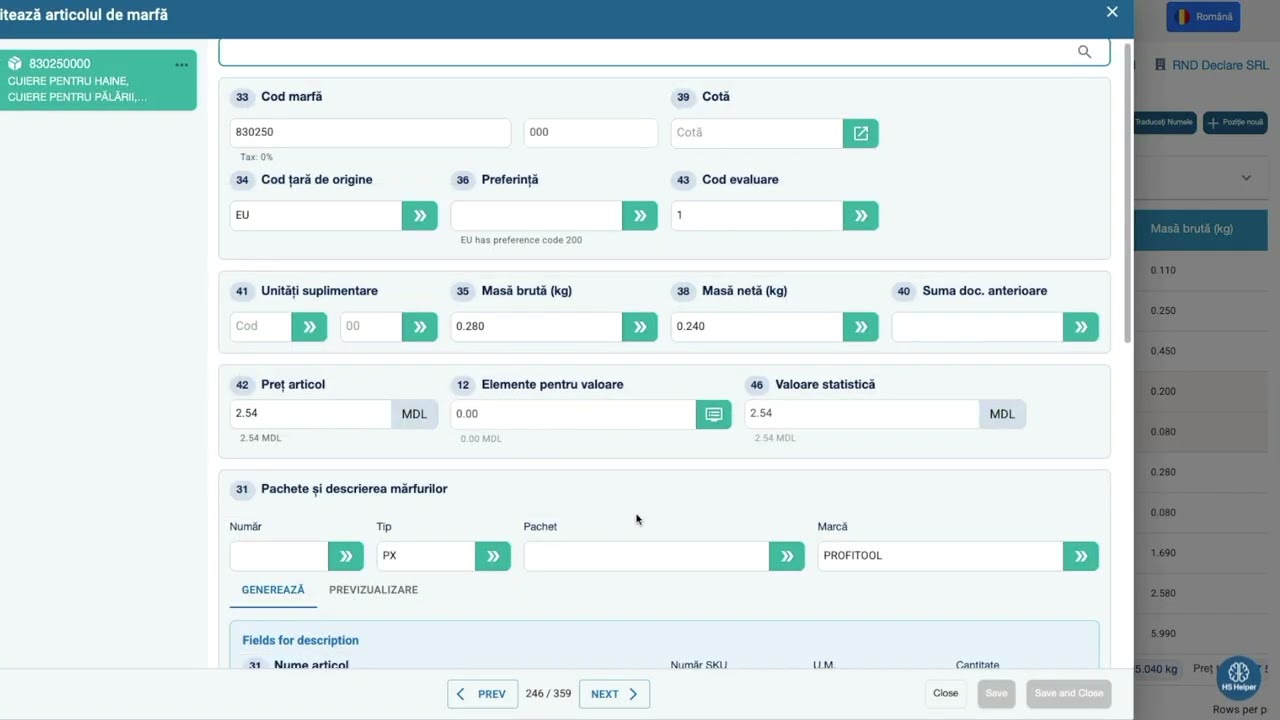Close the edit article dialog
The width and height of the screenshot is (1280, 720).
(1112, 12)
